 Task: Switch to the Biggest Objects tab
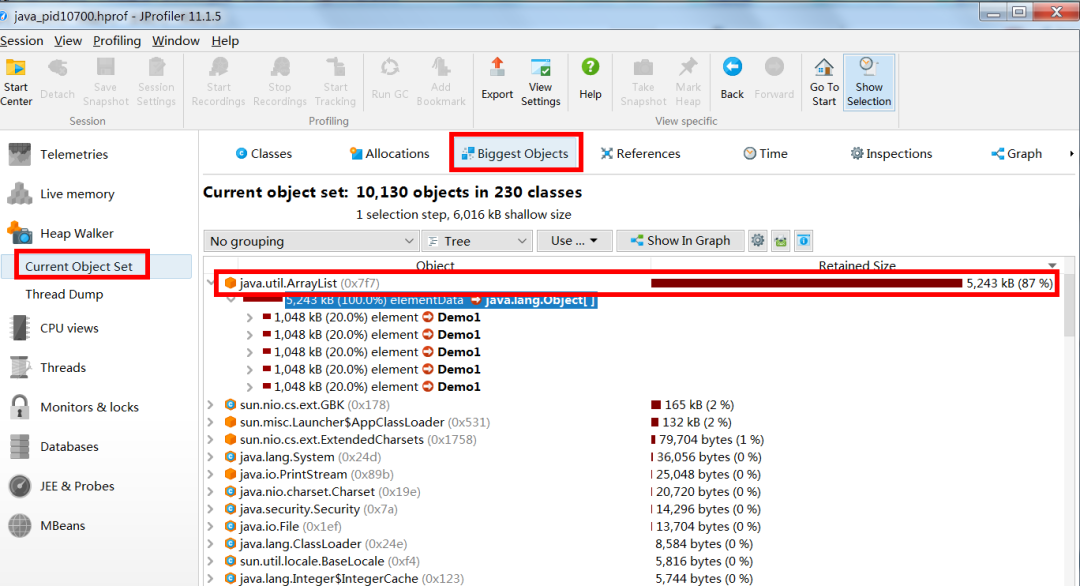[515, 154]
